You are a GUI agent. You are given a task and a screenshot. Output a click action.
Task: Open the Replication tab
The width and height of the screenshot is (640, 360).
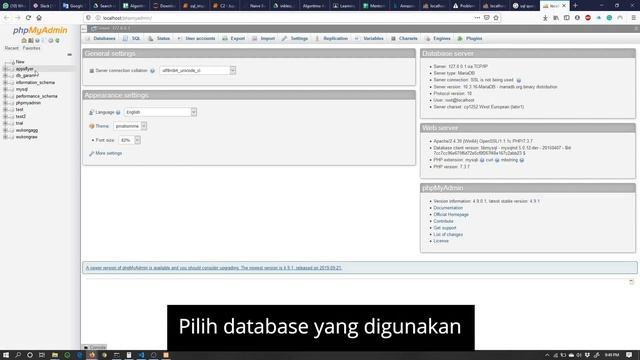click(x=331, y=38)
